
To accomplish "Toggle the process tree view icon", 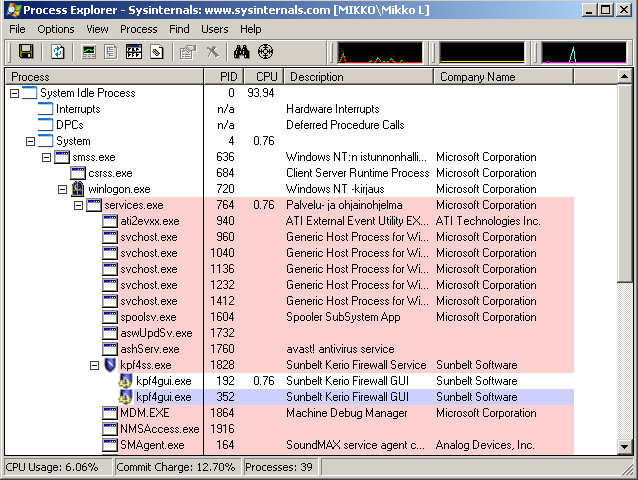I will point(111,52).
